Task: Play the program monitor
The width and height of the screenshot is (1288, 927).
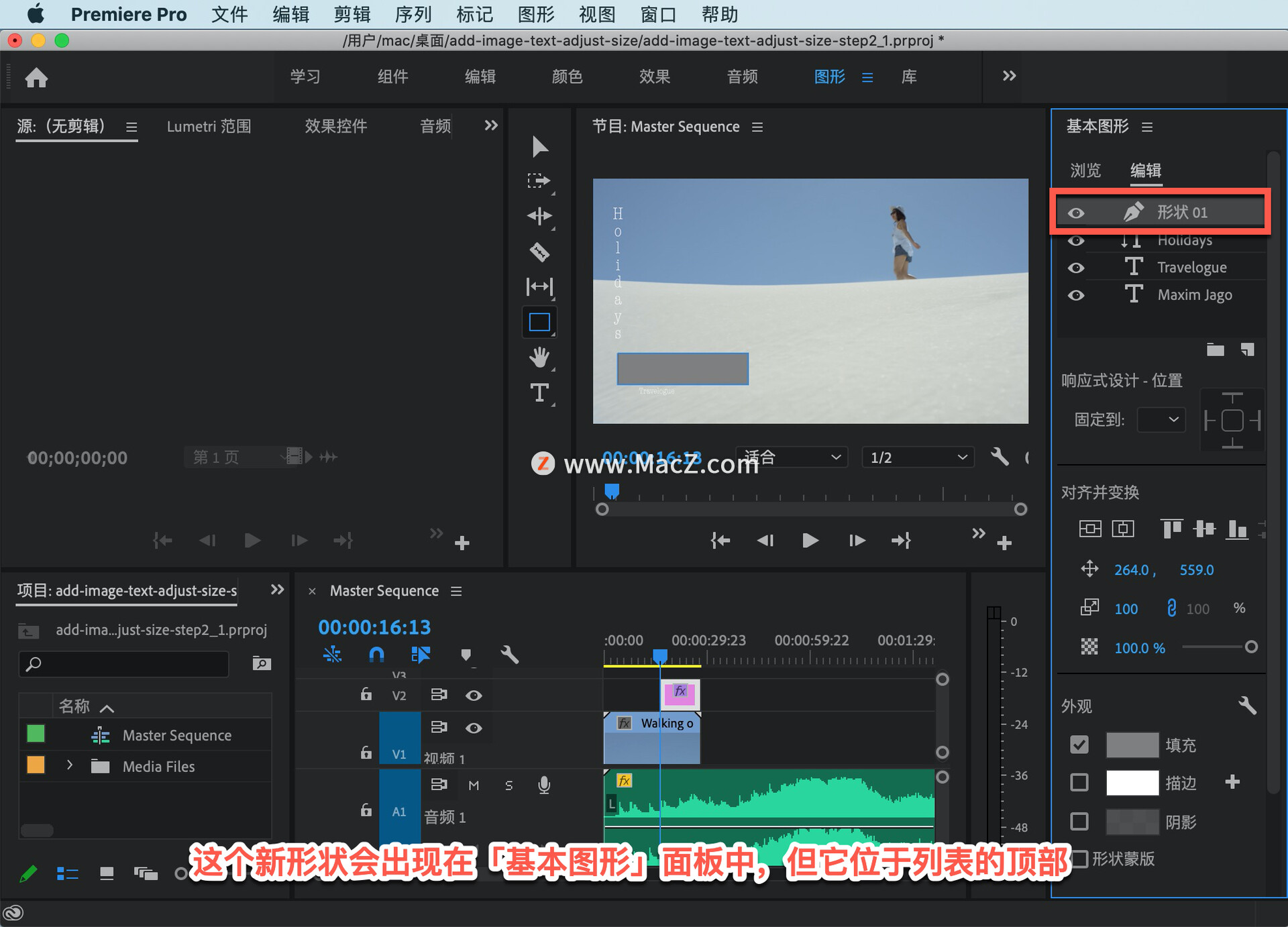Action: (810, 540)
